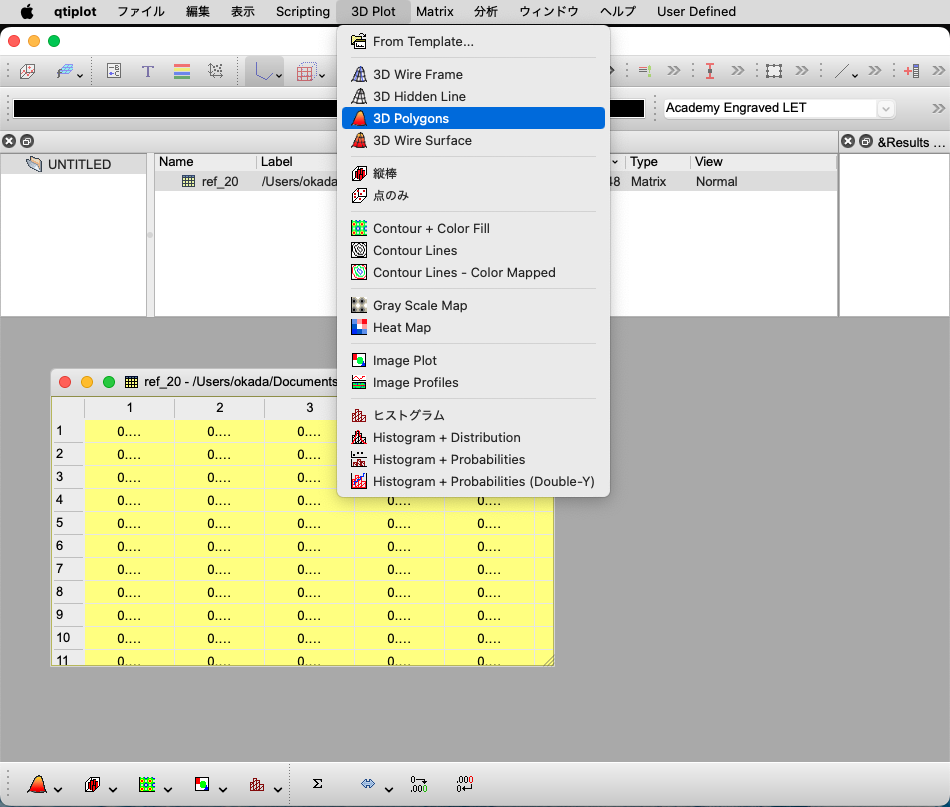Select Contour Lines menu item
This screenshot has width=950, height=807.
(473, 250)
